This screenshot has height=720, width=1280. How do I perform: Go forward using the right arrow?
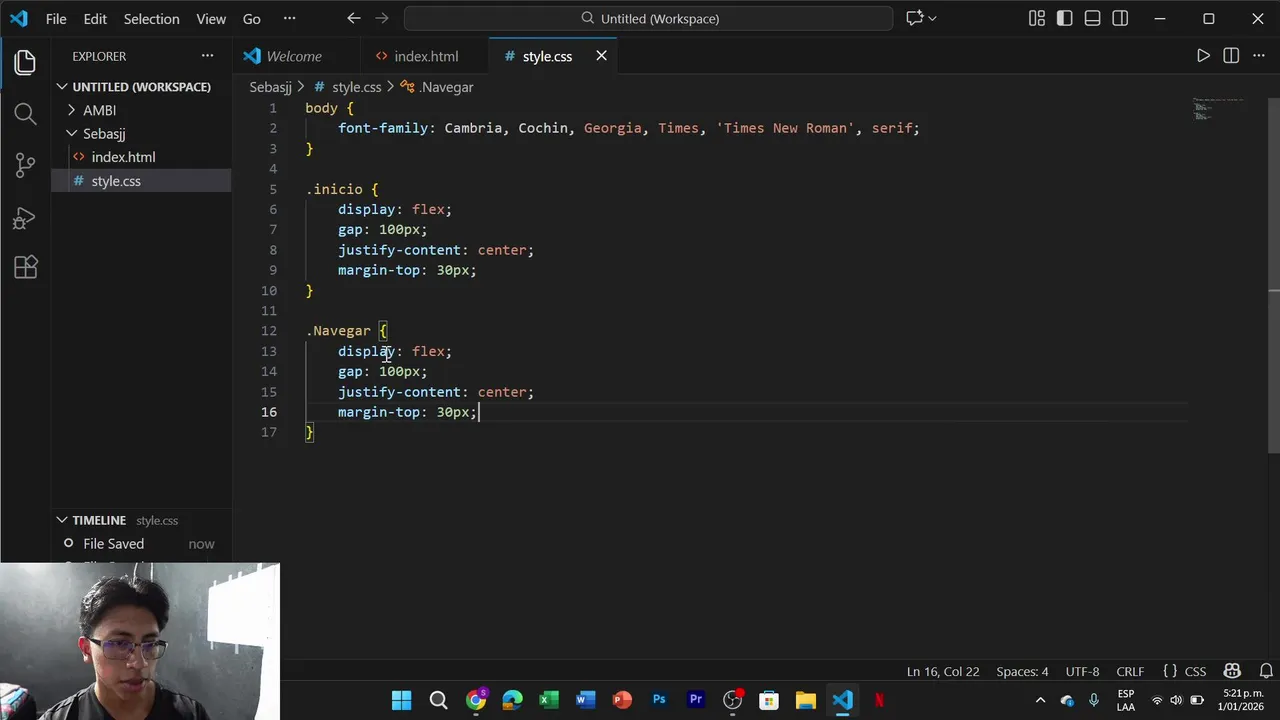(381, 18)
